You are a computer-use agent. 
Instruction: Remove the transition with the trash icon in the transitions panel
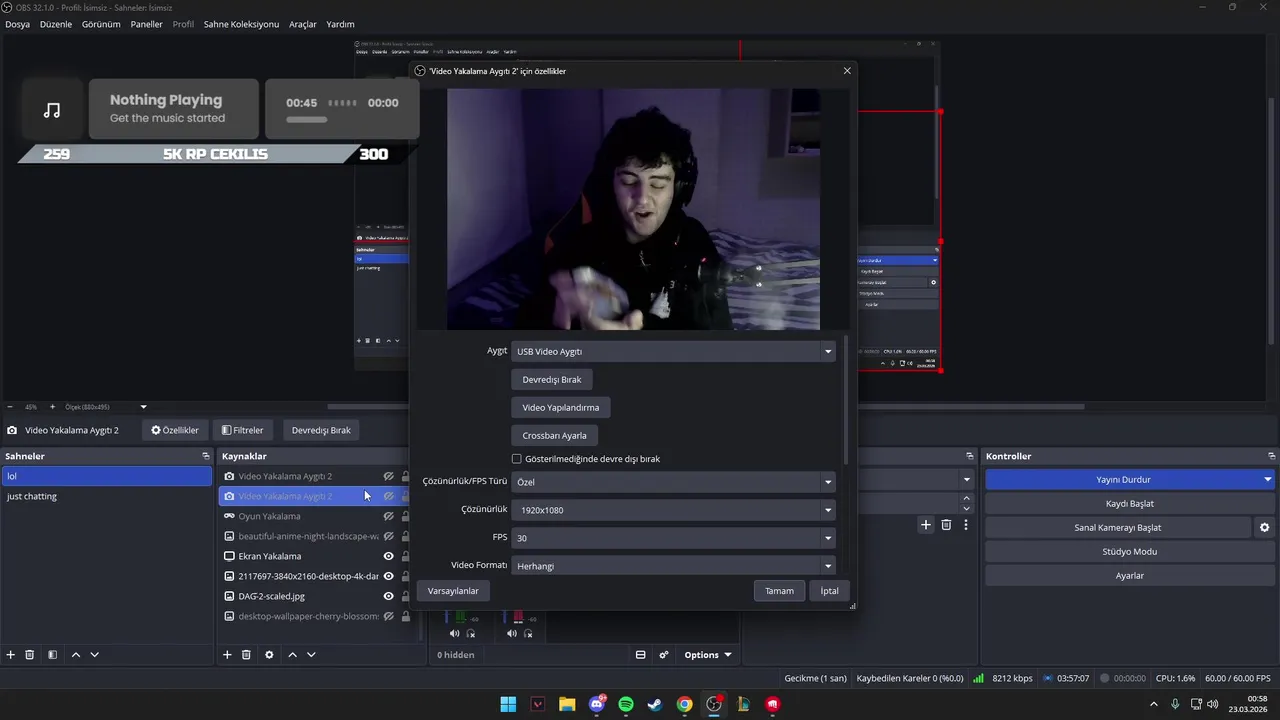pyautogui.click(x=946, y=525)
